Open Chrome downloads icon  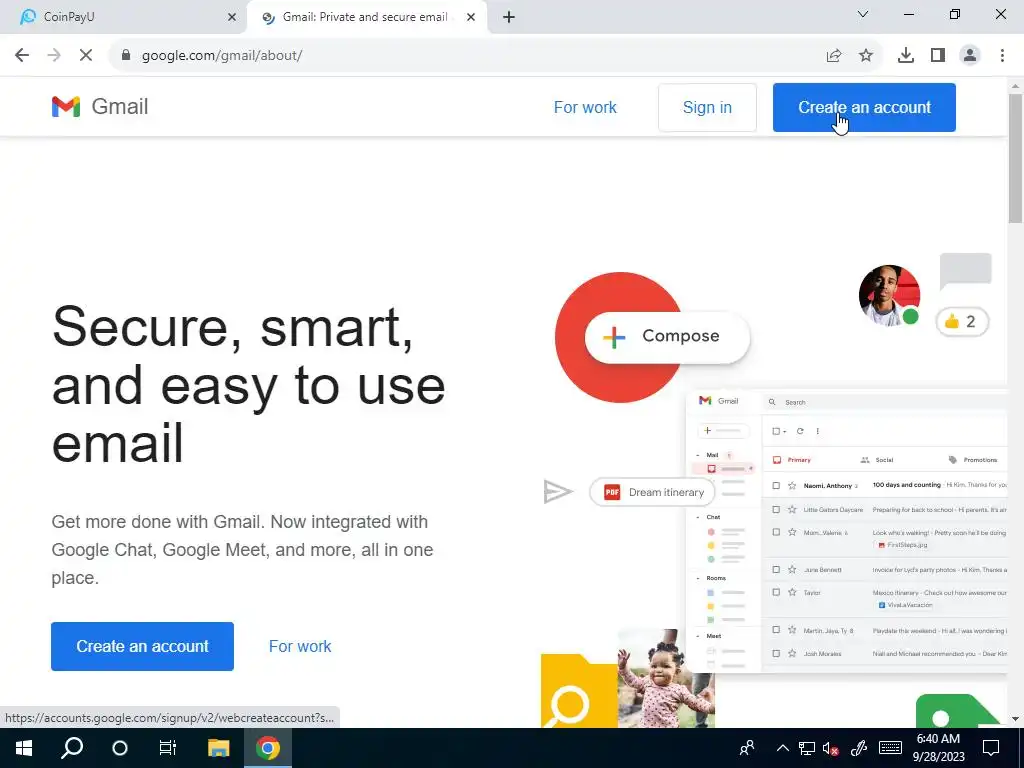pyautogui.click(x=906, y=56)
